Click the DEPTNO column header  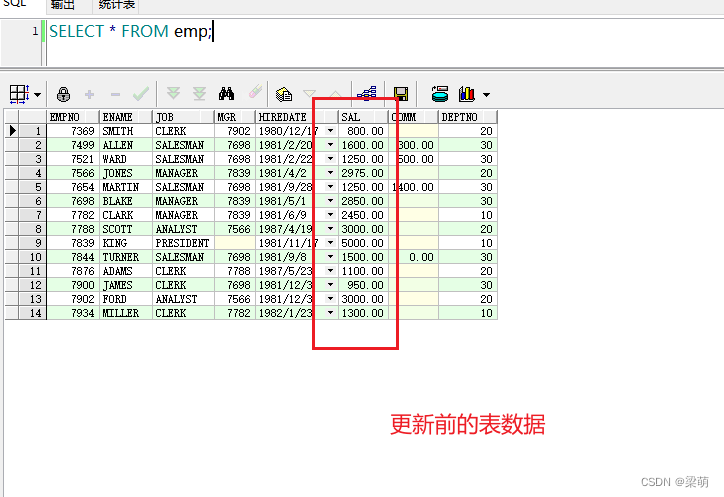pyautogui.click(x=467, y=117)
